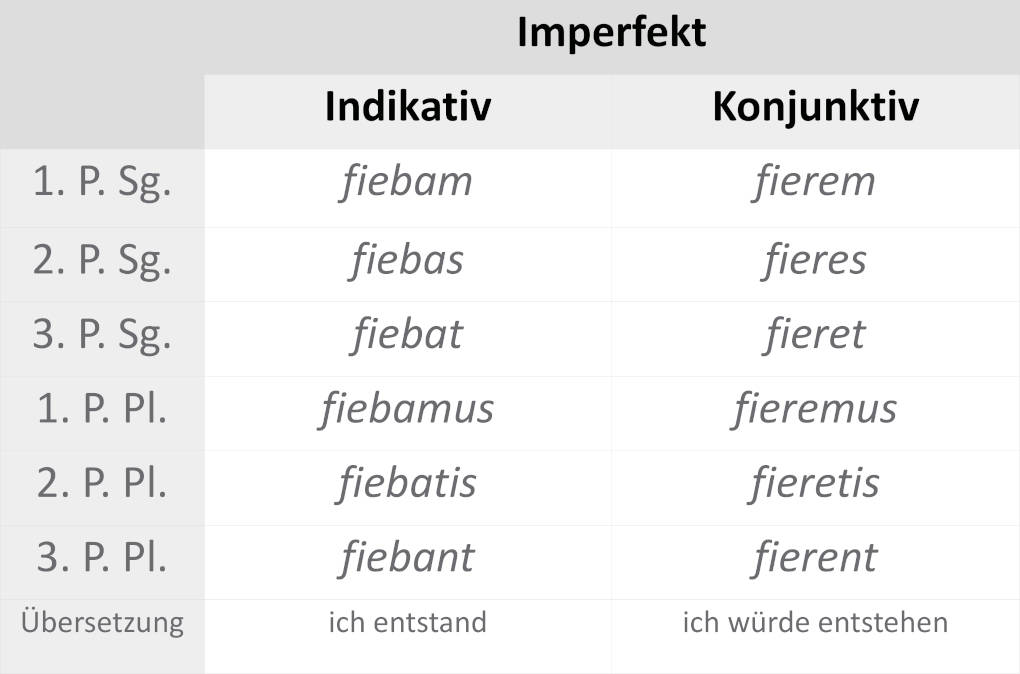Select the Konjunktiv column header

(x=815, y=107)
